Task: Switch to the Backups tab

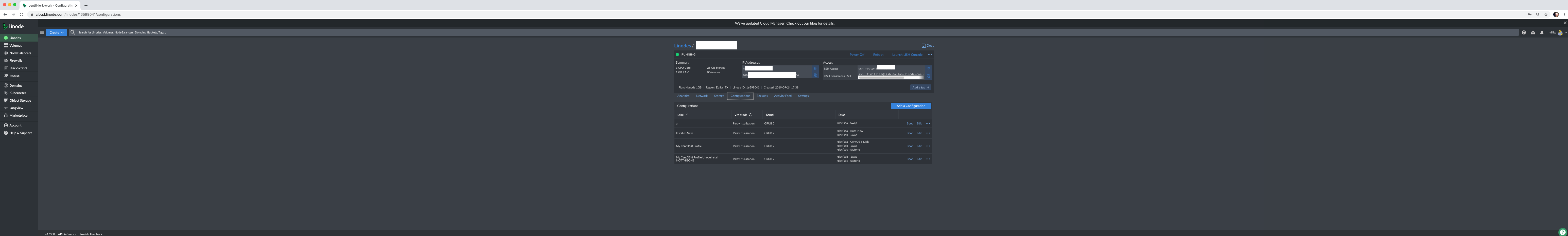Action: [762, 96]
